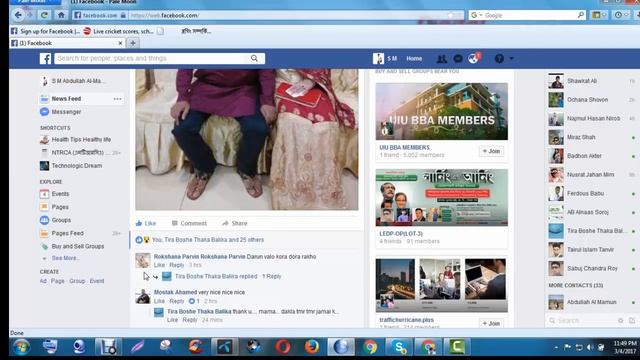Open News Feed options ellipsis
The width and height of the screenshot is (640, 360).
[118, 99]
